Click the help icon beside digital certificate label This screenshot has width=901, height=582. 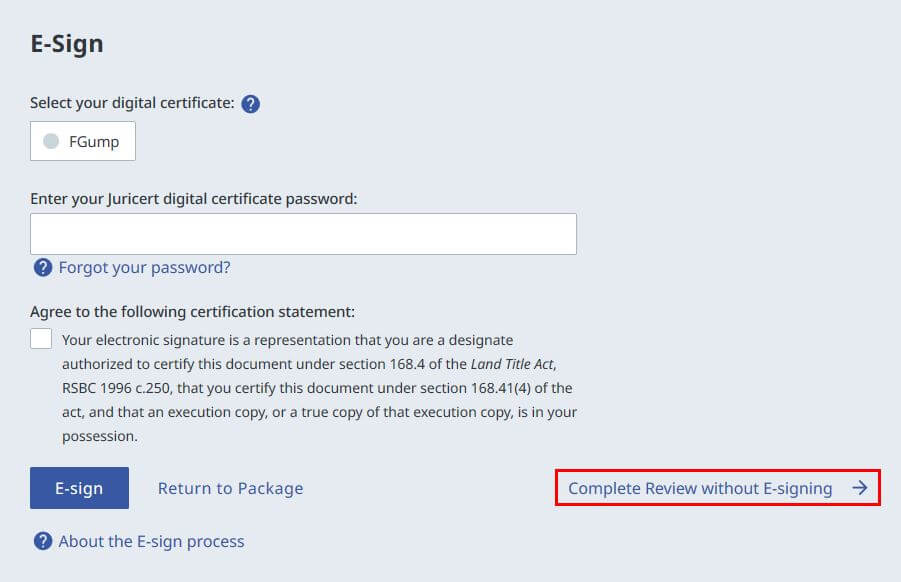click(251, 104)
